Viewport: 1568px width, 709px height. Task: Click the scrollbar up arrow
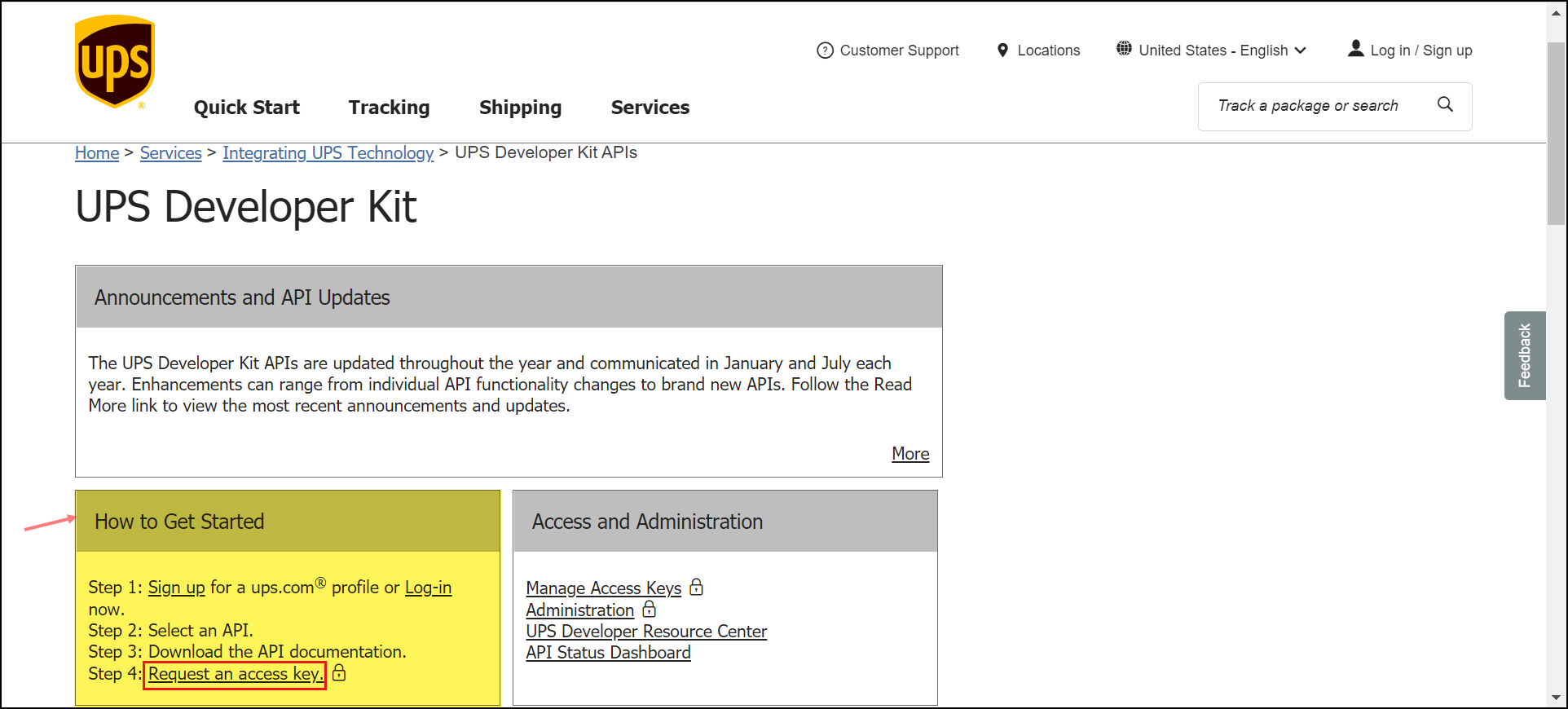[x=1556, y=11]
